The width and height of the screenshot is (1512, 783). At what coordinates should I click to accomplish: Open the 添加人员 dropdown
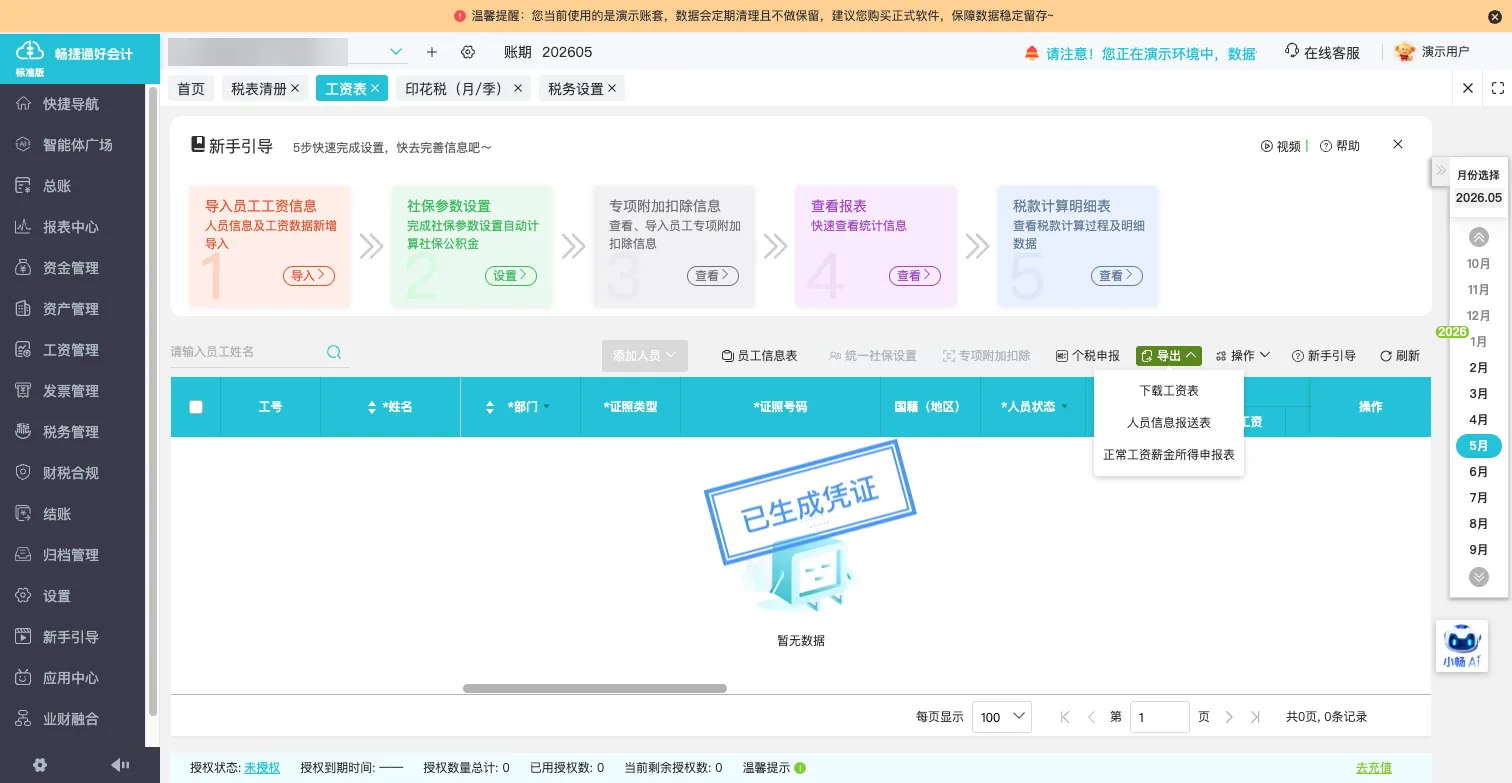click(x=645, y=356)
